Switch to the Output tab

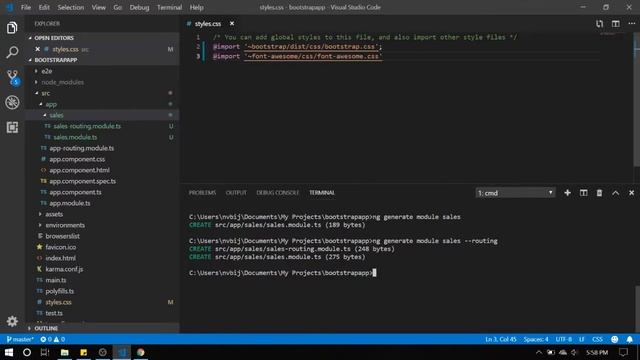[x=236, y=193]
